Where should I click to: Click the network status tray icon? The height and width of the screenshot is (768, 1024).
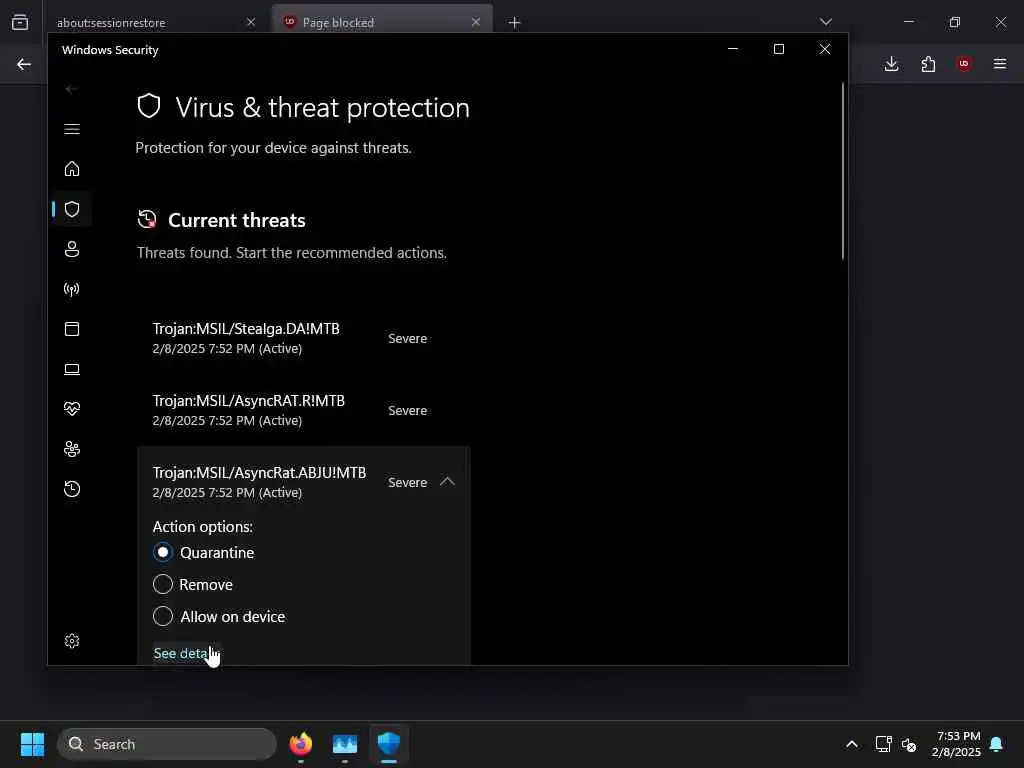point(883,744)
